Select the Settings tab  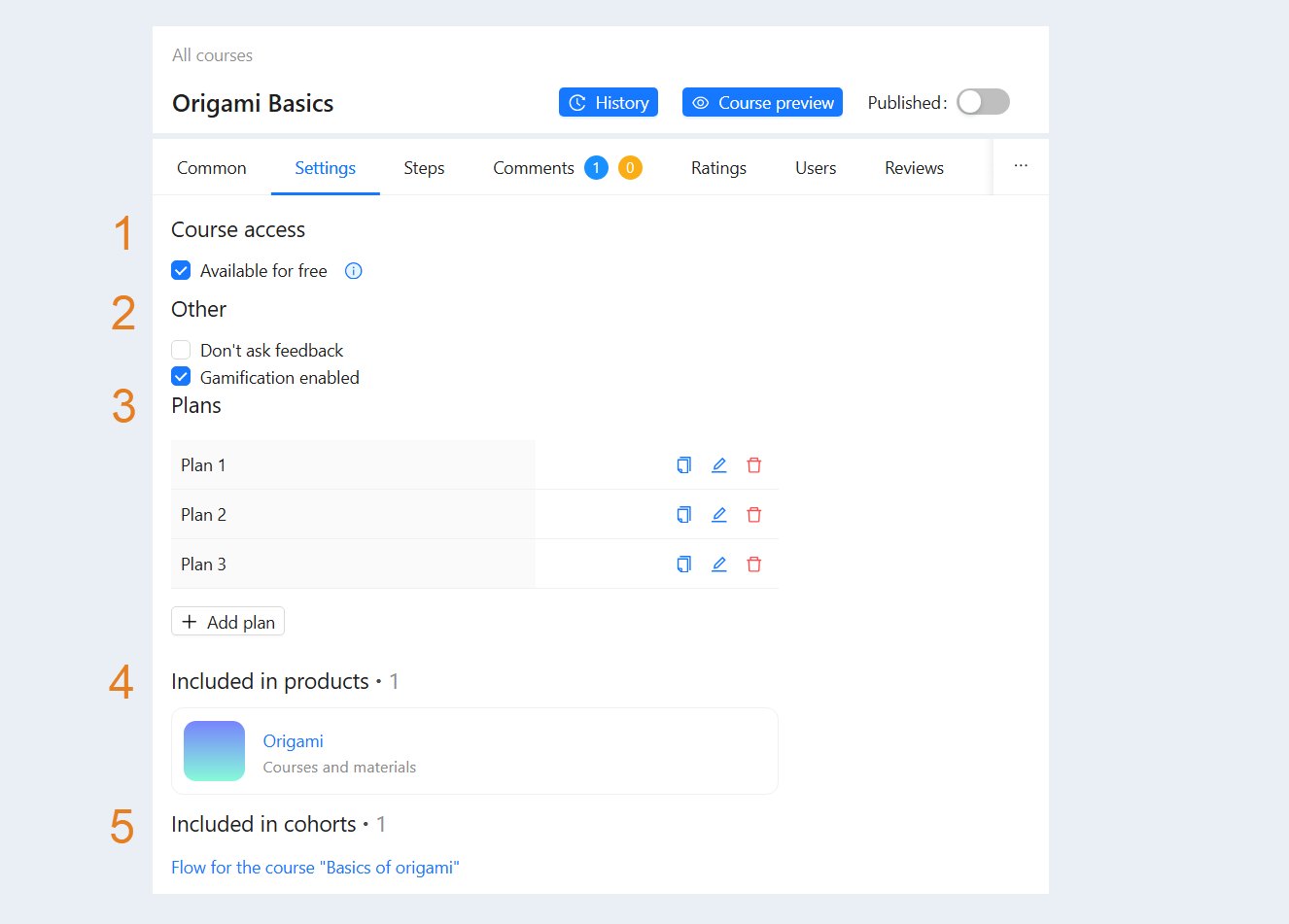[326, 168]
